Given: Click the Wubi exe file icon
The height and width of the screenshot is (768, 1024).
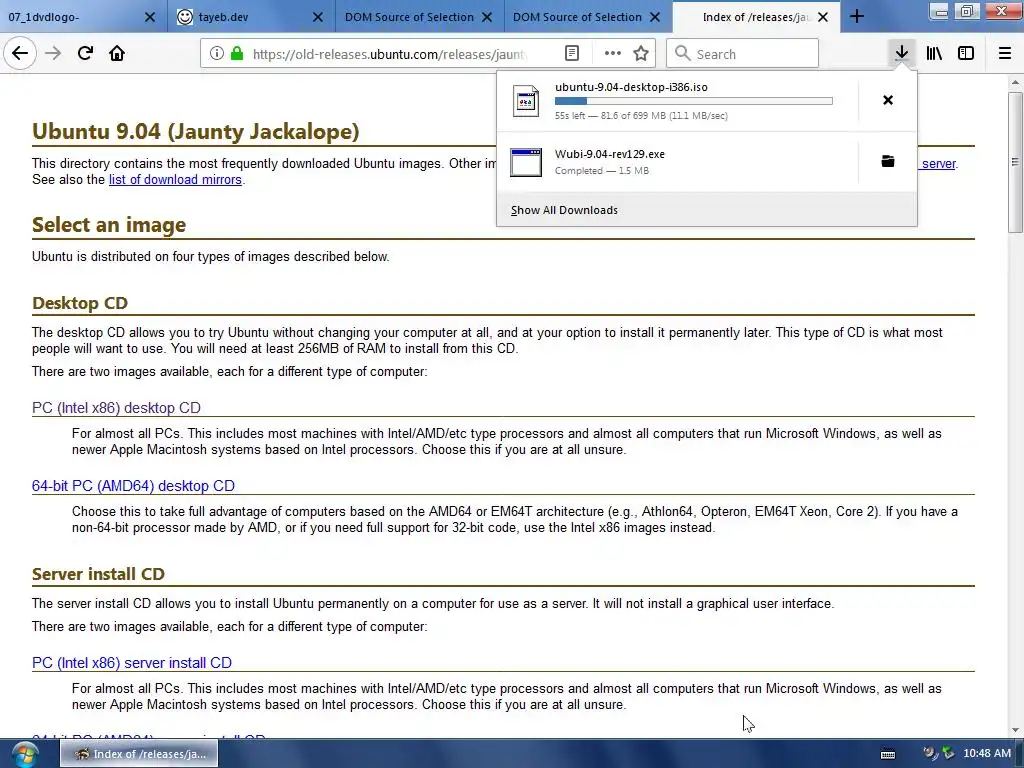Looking at the screenshot, I should (x=526, y=162).
